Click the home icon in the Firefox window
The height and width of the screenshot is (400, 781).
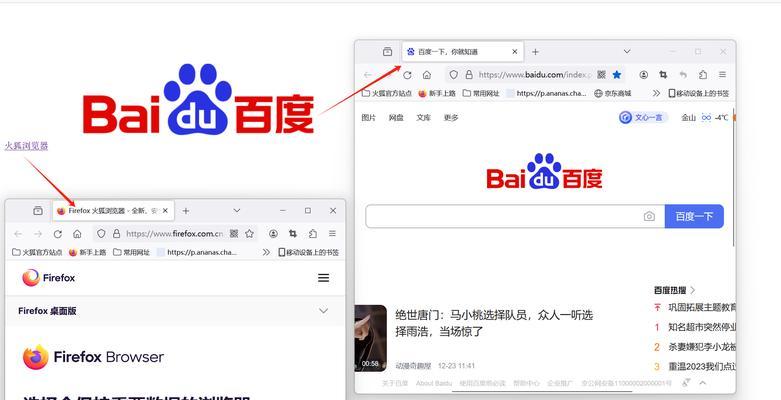click(x=77, y=234)
